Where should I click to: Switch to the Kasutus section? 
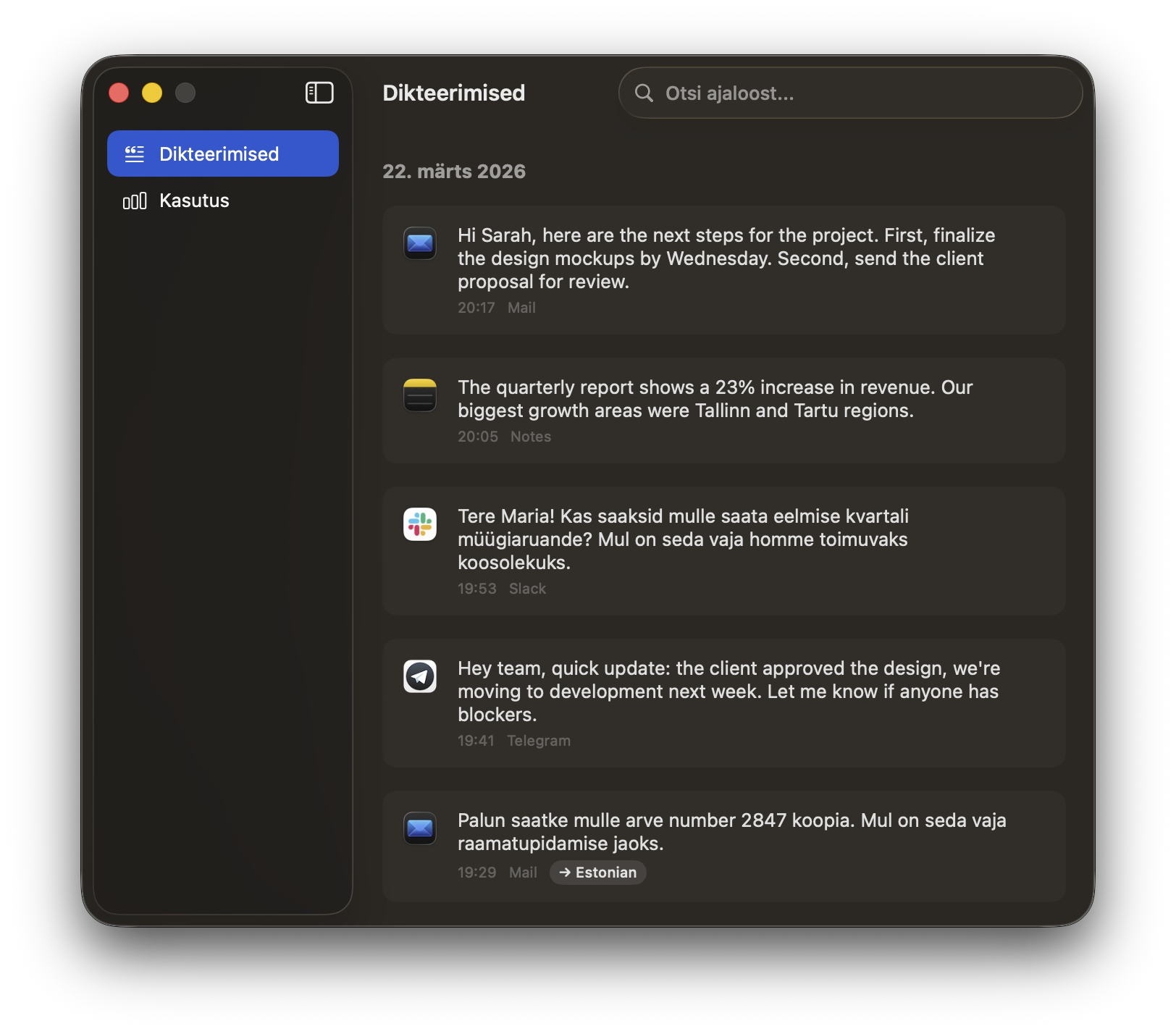(223, 201)
